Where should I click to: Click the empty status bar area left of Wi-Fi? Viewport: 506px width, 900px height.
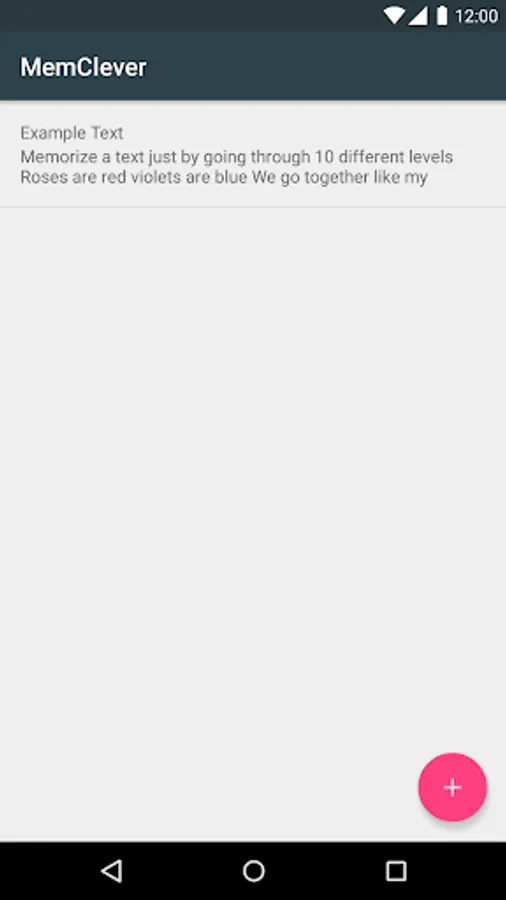[x=189, y=15]
